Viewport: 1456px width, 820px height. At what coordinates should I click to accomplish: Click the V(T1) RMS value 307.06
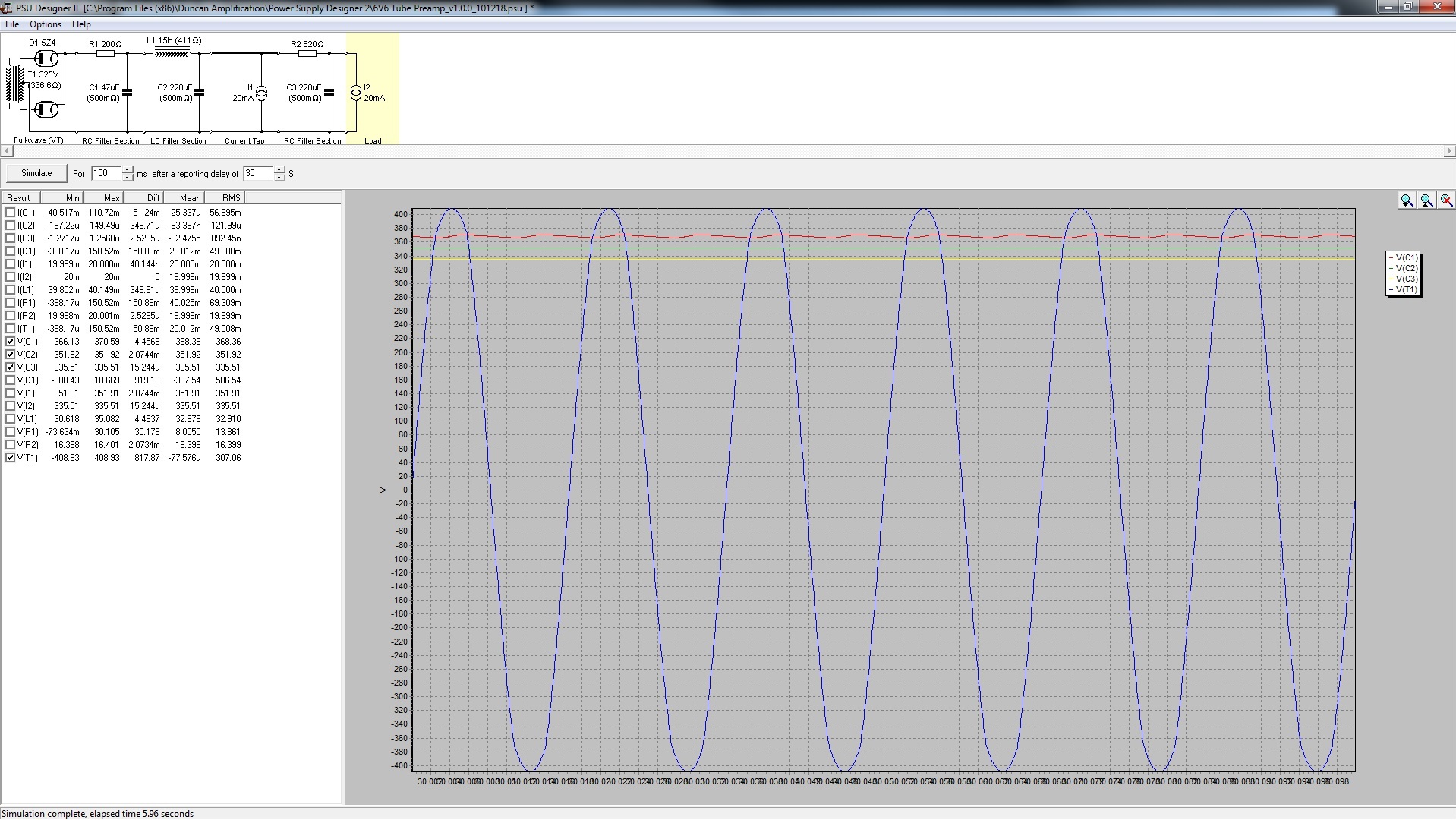[228, 458]
